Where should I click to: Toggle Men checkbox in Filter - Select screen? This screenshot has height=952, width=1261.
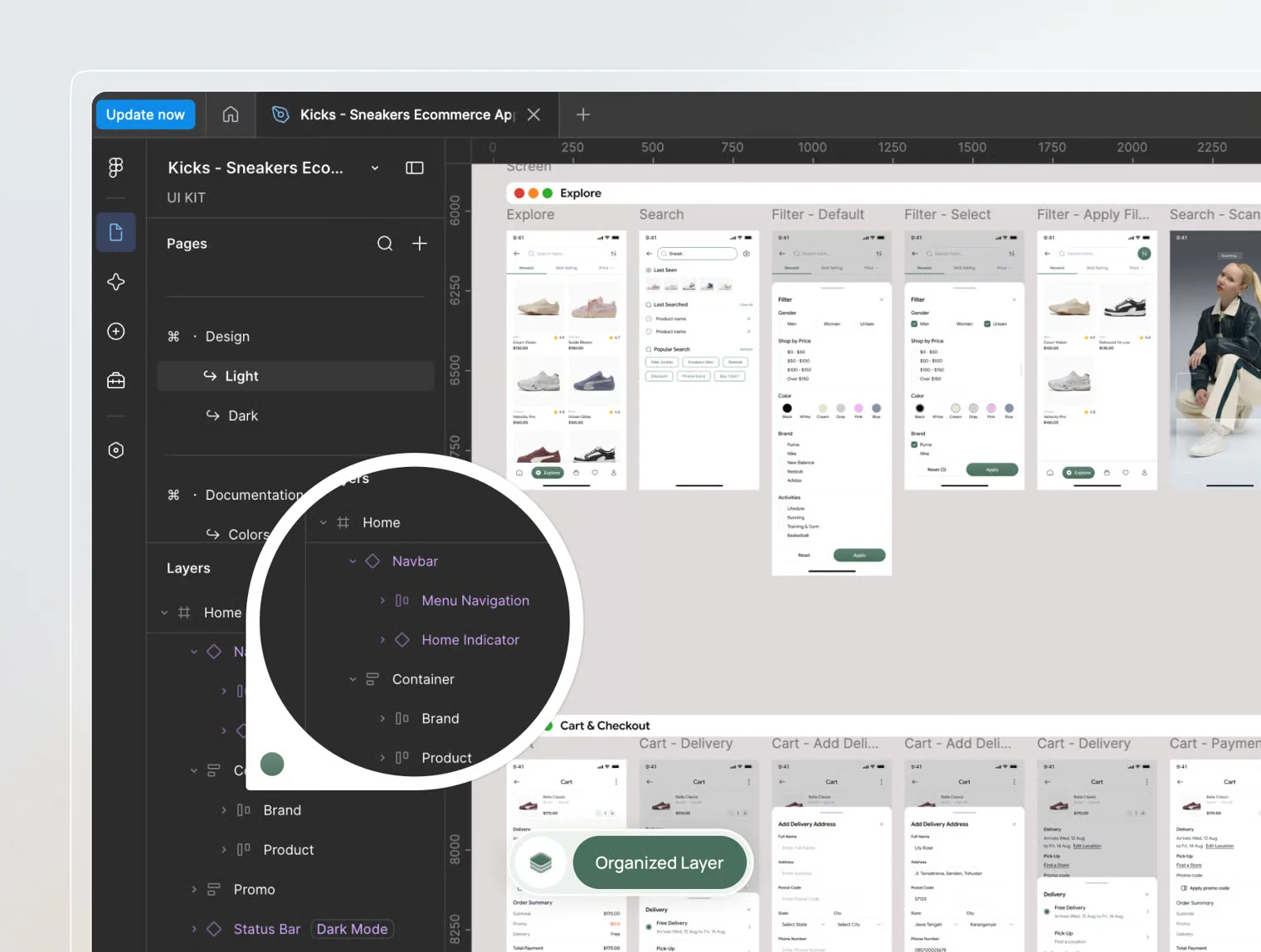point(914,323)
